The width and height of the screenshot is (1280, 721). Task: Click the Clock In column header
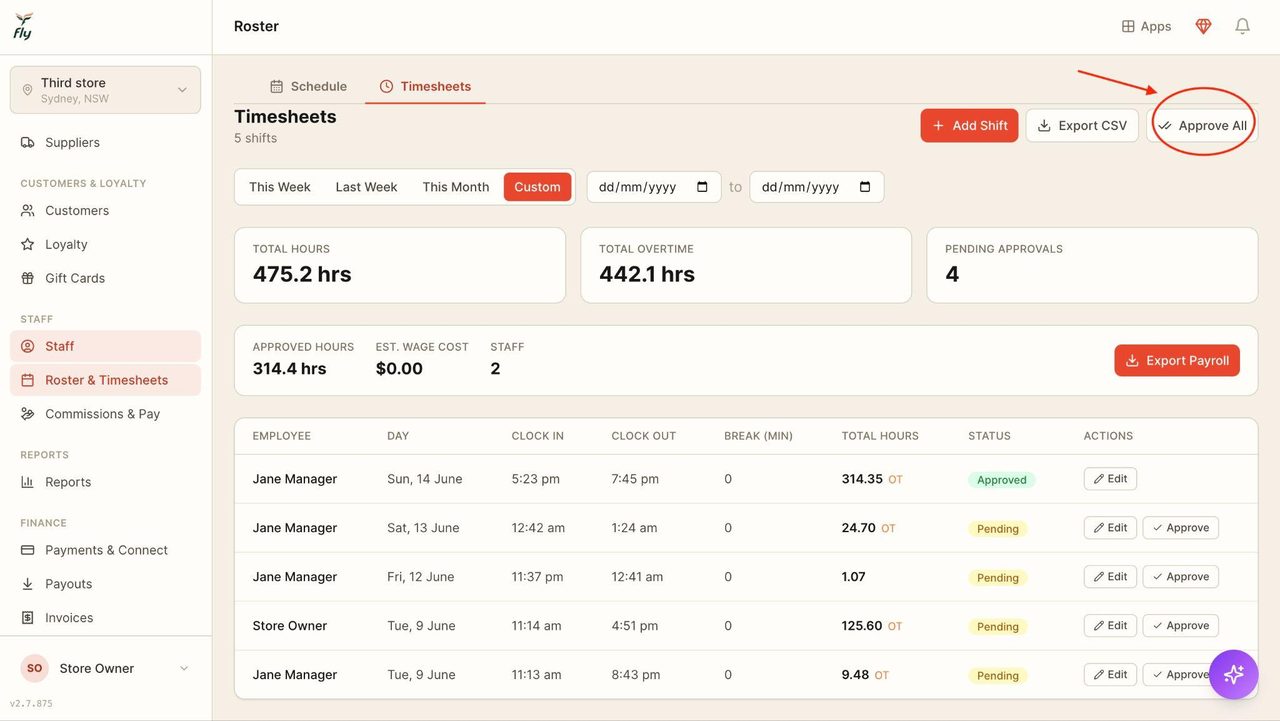pos(538,436)
